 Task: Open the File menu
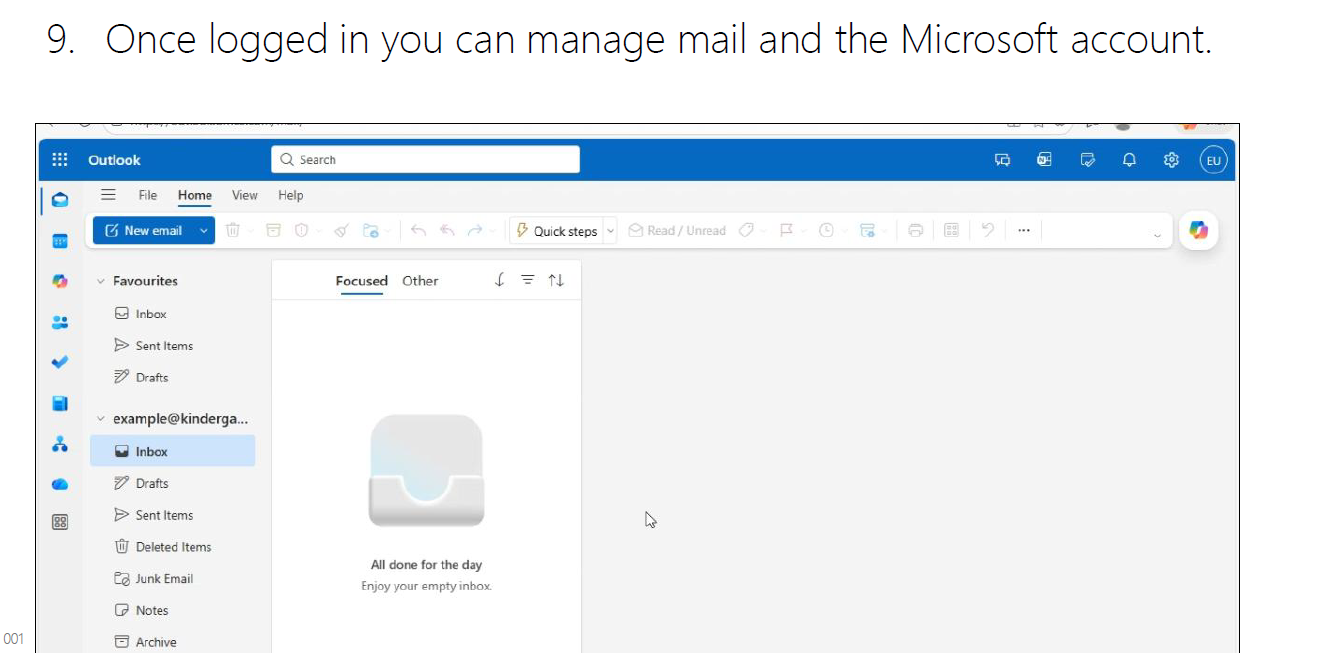[147, 195]
